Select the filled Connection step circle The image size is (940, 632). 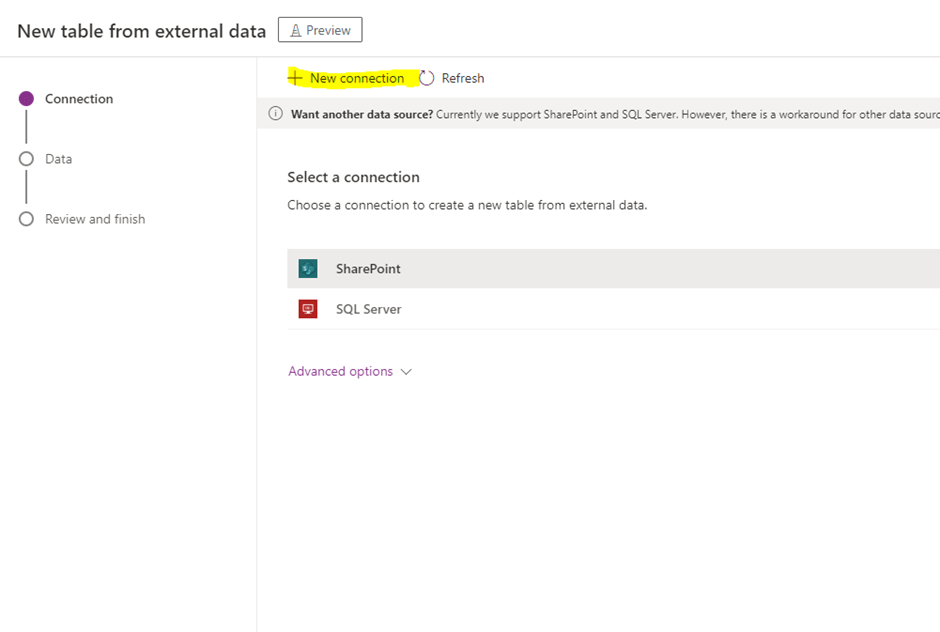[x=27, y=99]
